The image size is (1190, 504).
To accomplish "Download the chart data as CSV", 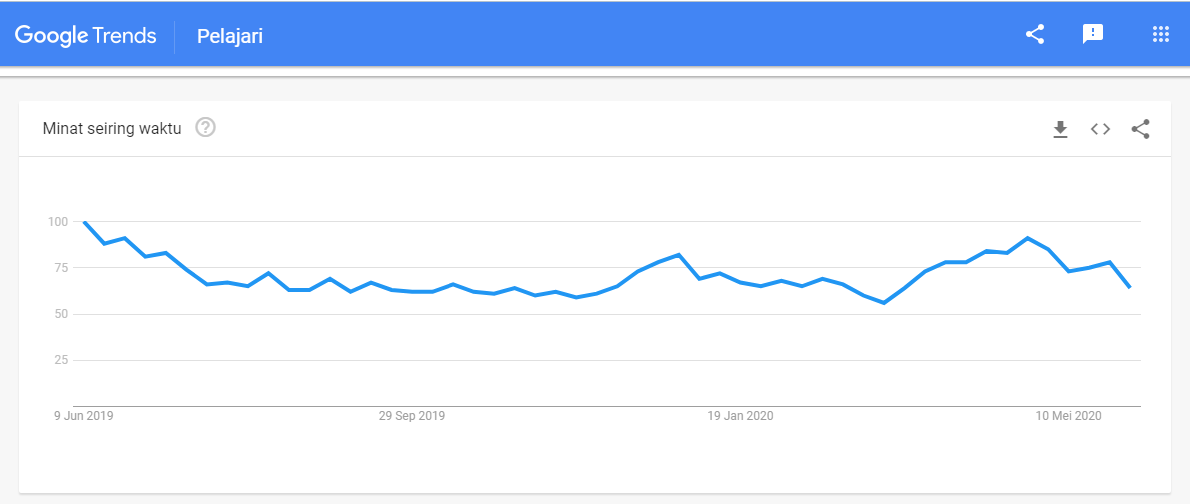I will tap(1060, 130).
